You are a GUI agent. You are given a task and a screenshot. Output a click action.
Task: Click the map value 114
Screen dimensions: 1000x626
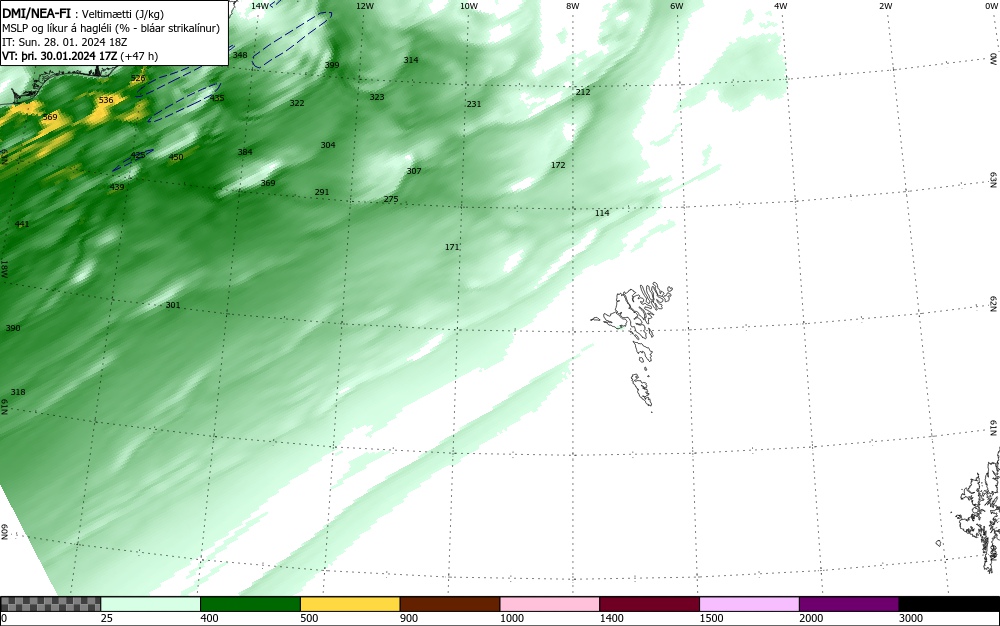coord(602,214)
